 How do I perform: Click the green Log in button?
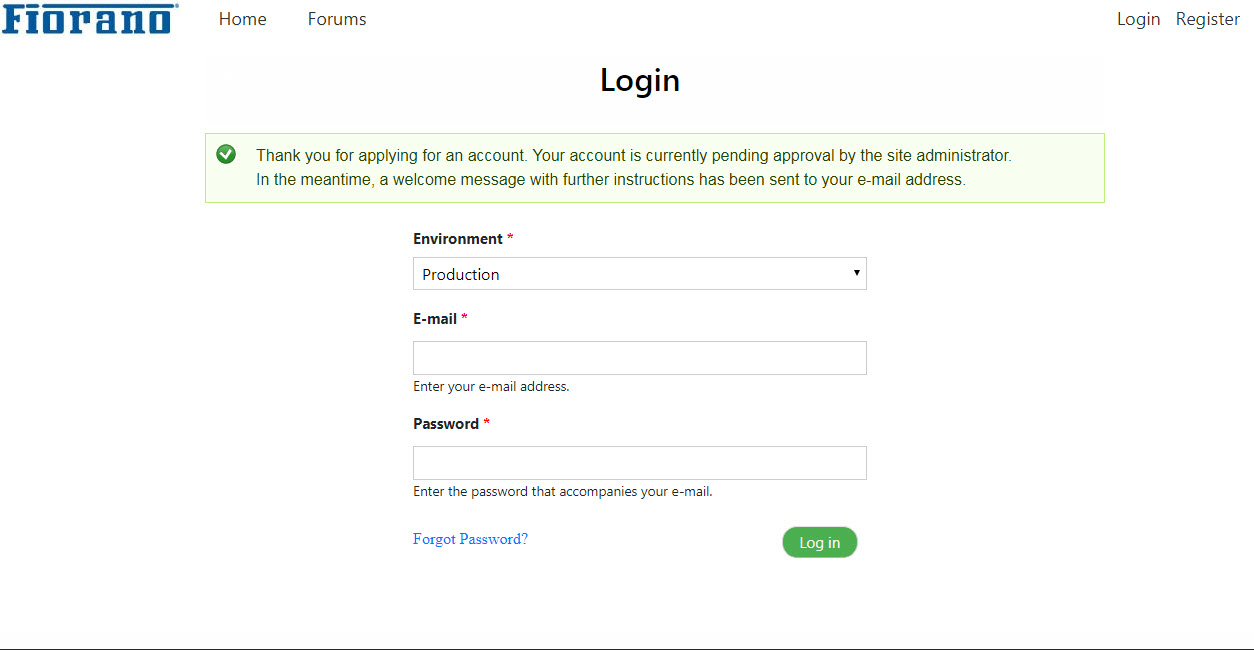[x=820, y=542]
